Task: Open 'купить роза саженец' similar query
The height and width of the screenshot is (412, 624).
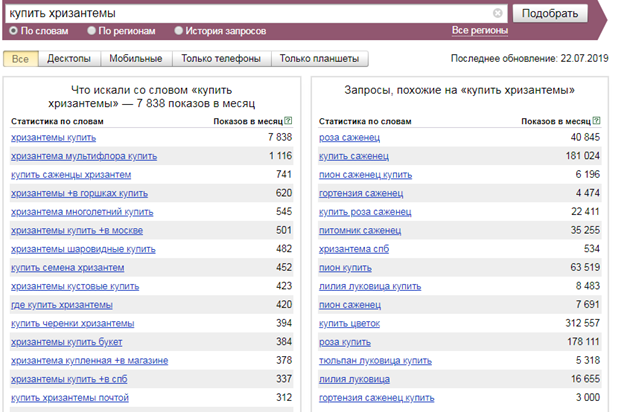Action: 365,212
